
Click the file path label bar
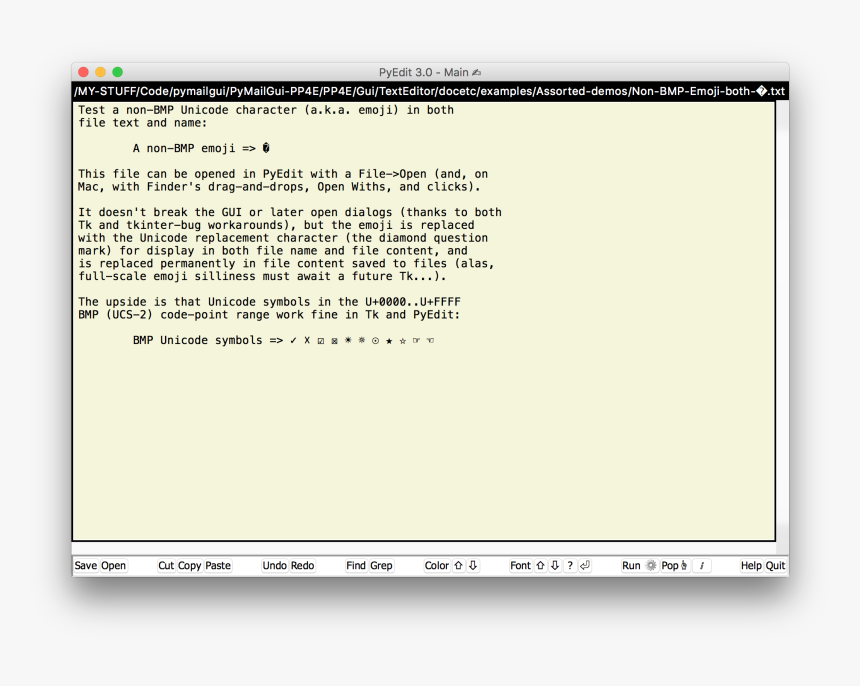tap(430, 91)
